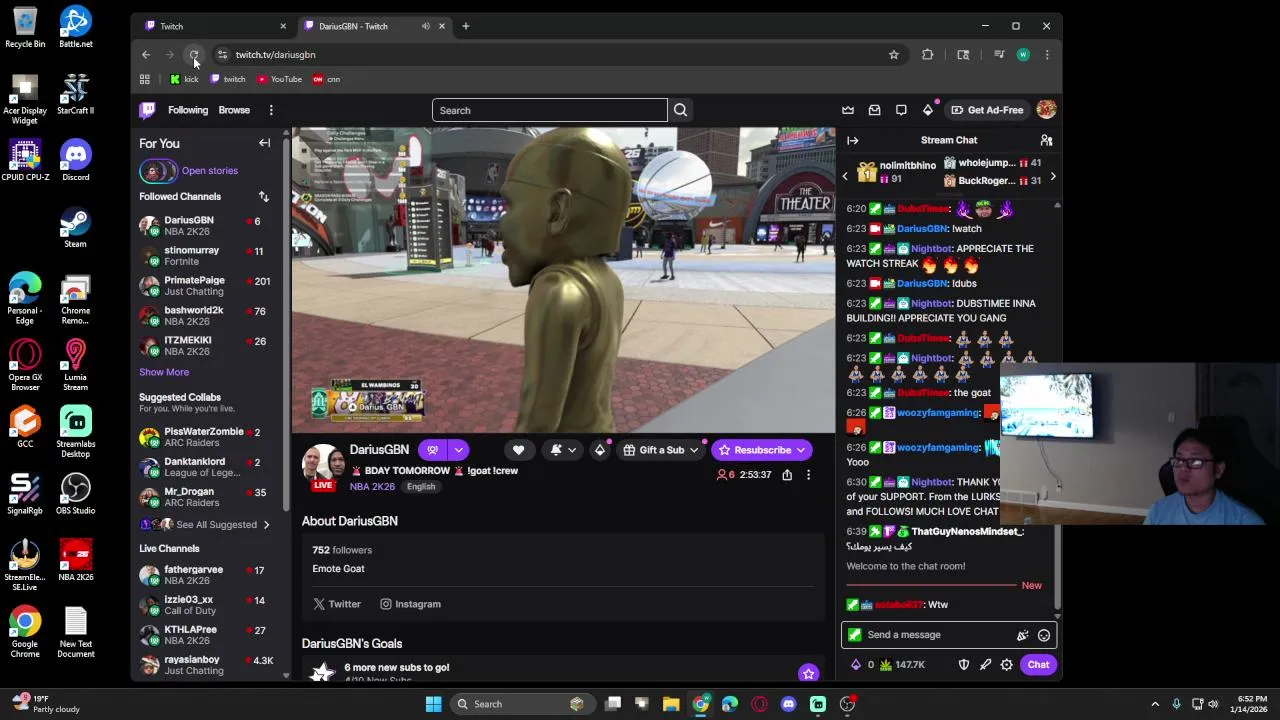Screen dimensions: 1280x720
Task: Cheer Bits icon below the video
Action: 600,450
